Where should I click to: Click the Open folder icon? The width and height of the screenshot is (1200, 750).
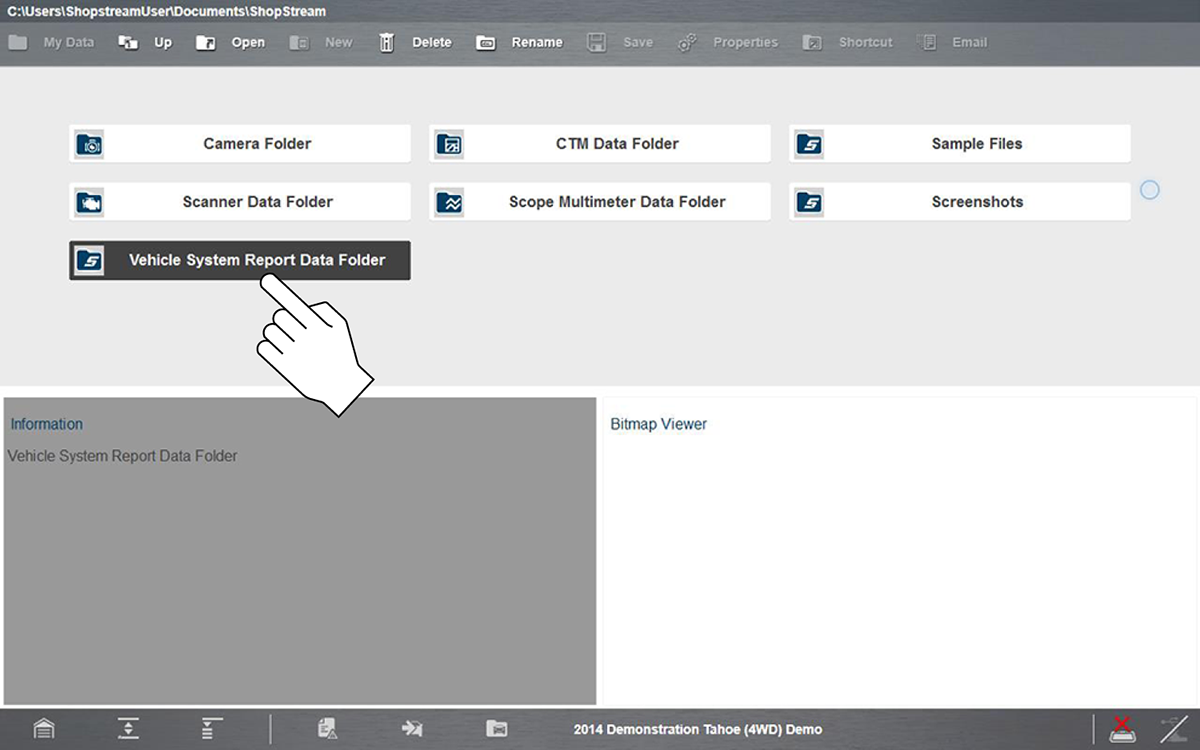click(x=206, y=43)
